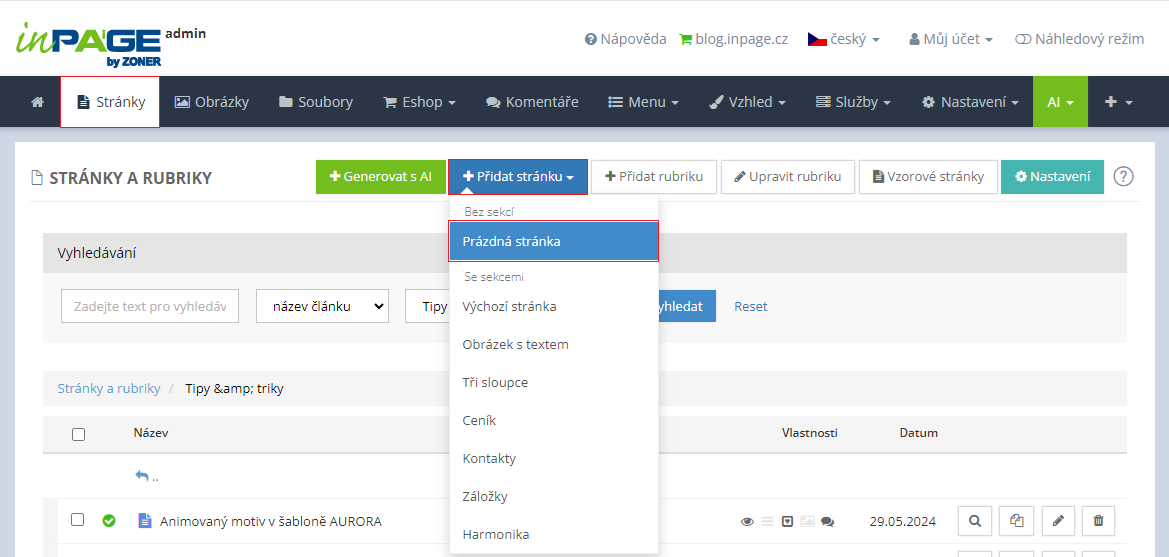Image resolution: width=1169 pixels, height=557 pixels.
Task: Toggle Náhledový režim preview mode
Action: point(1079,39)
